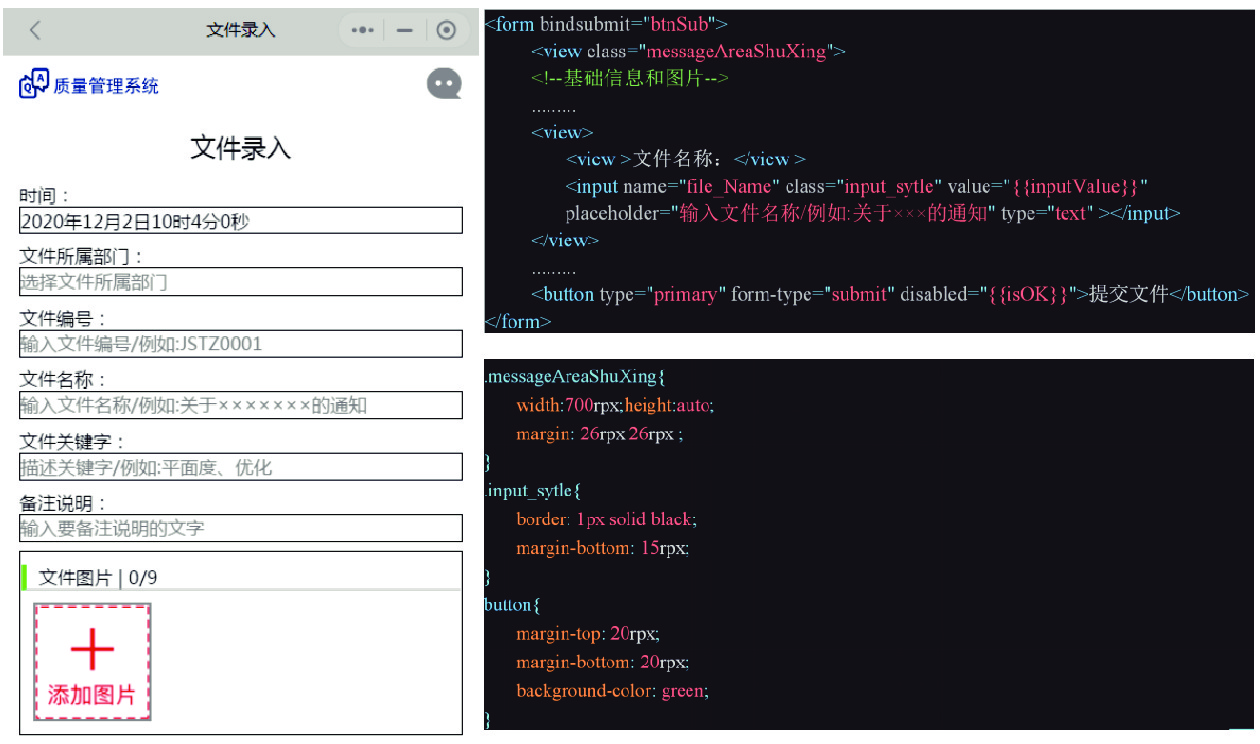Click the 文件录入 page heading
This screenshot has height=744, width=1260.
[240, 149]
